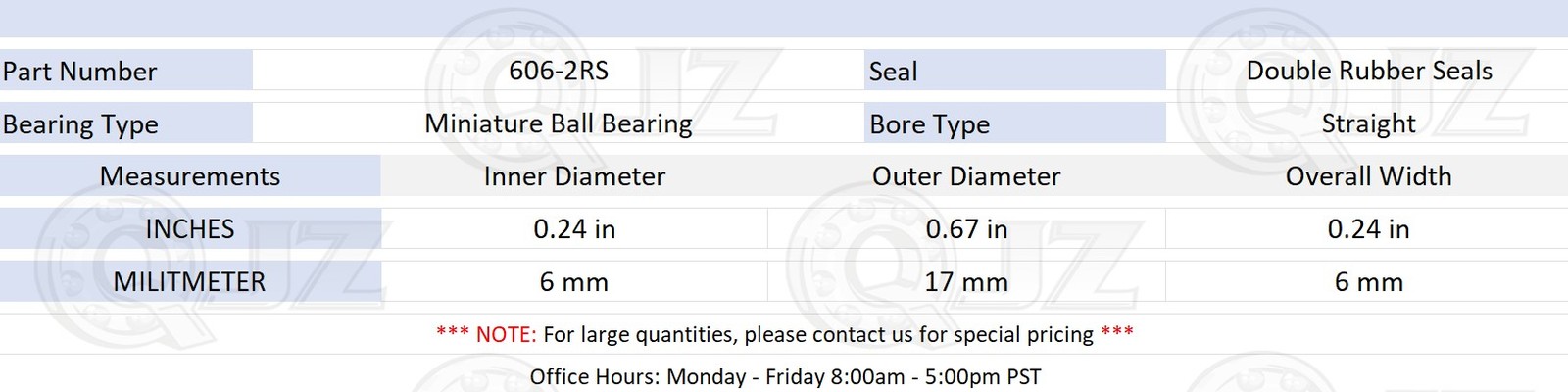Click the Bearing Type label
Viewport: 1568px width, 392px height.
pos(80,124)
